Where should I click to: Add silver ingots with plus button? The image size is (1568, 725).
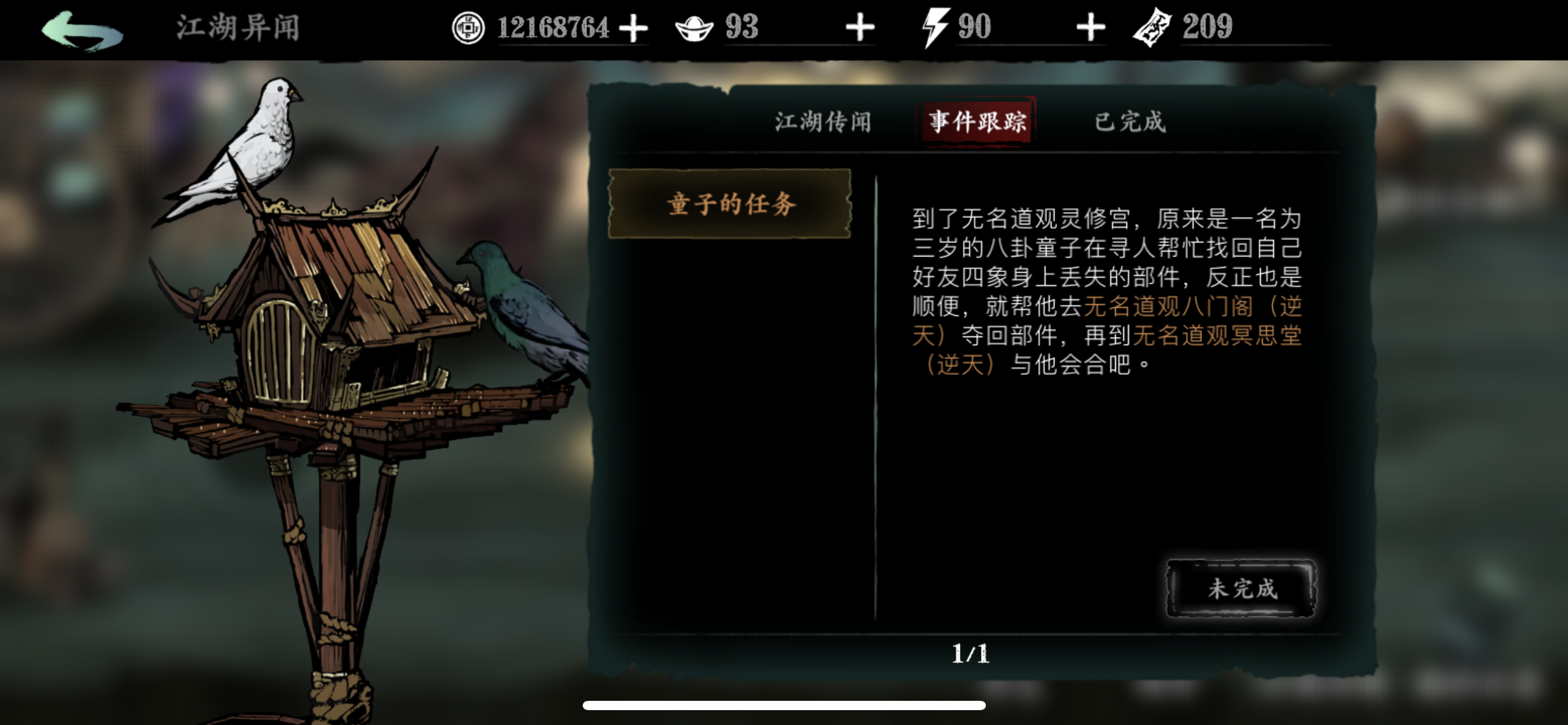[x=860, y=28]
